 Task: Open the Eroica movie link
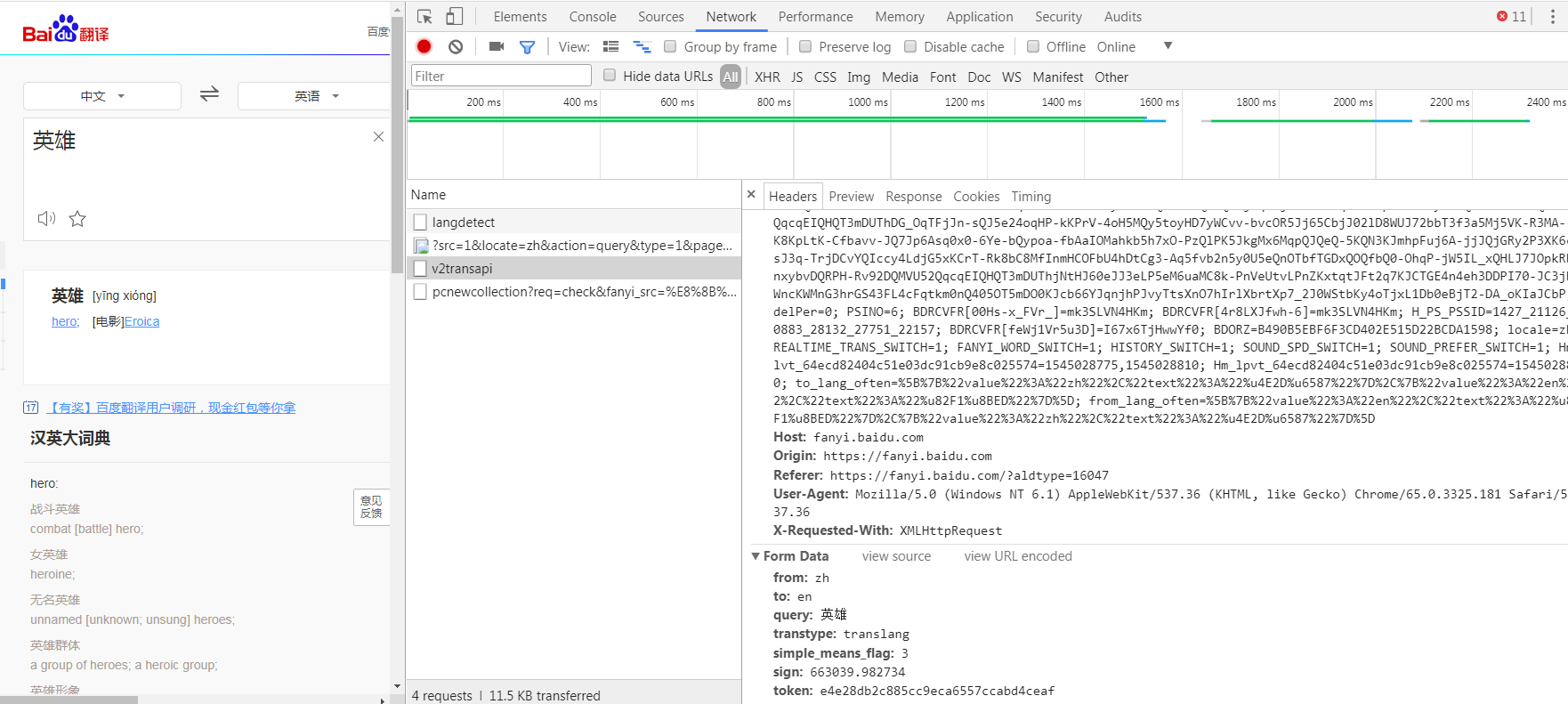(x=141, y=321)
